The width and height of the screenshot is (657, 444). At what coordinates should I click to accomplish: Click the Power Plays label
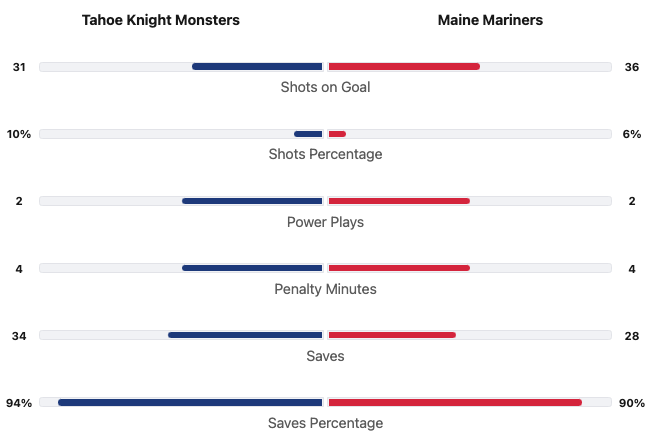[325, 222]
